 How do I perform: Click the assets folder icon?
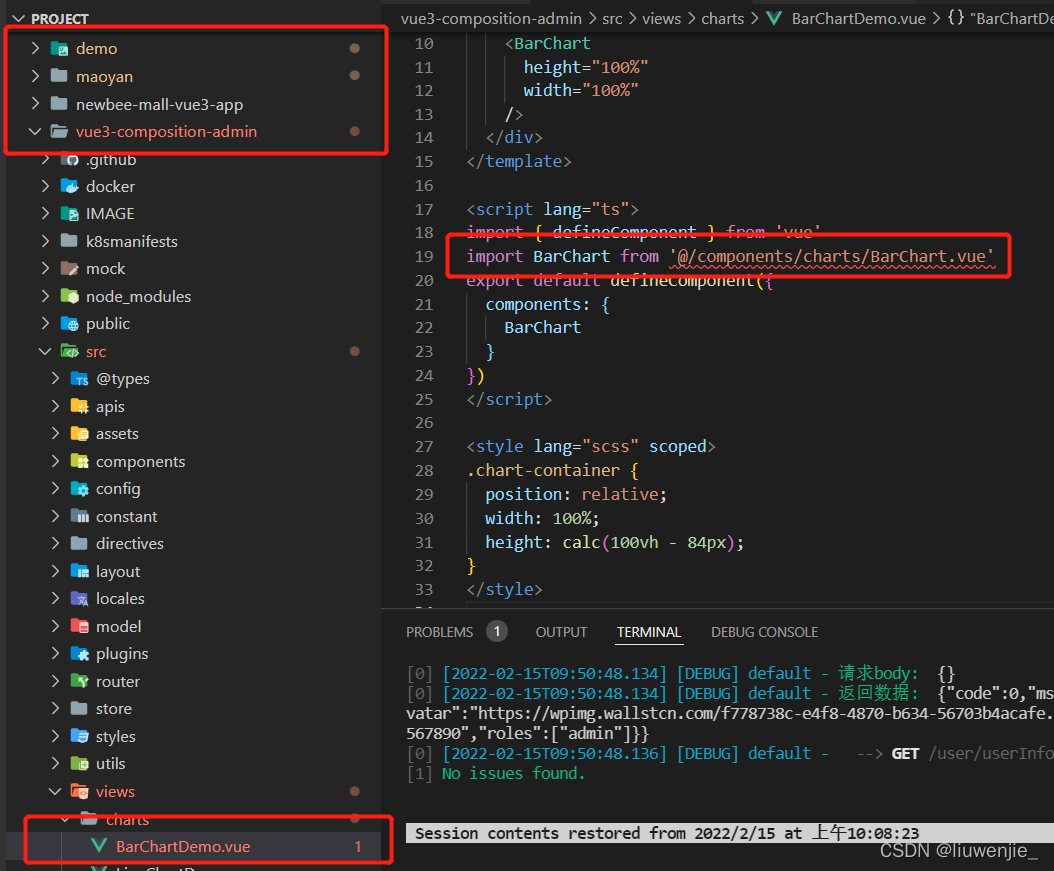point(79,433)
